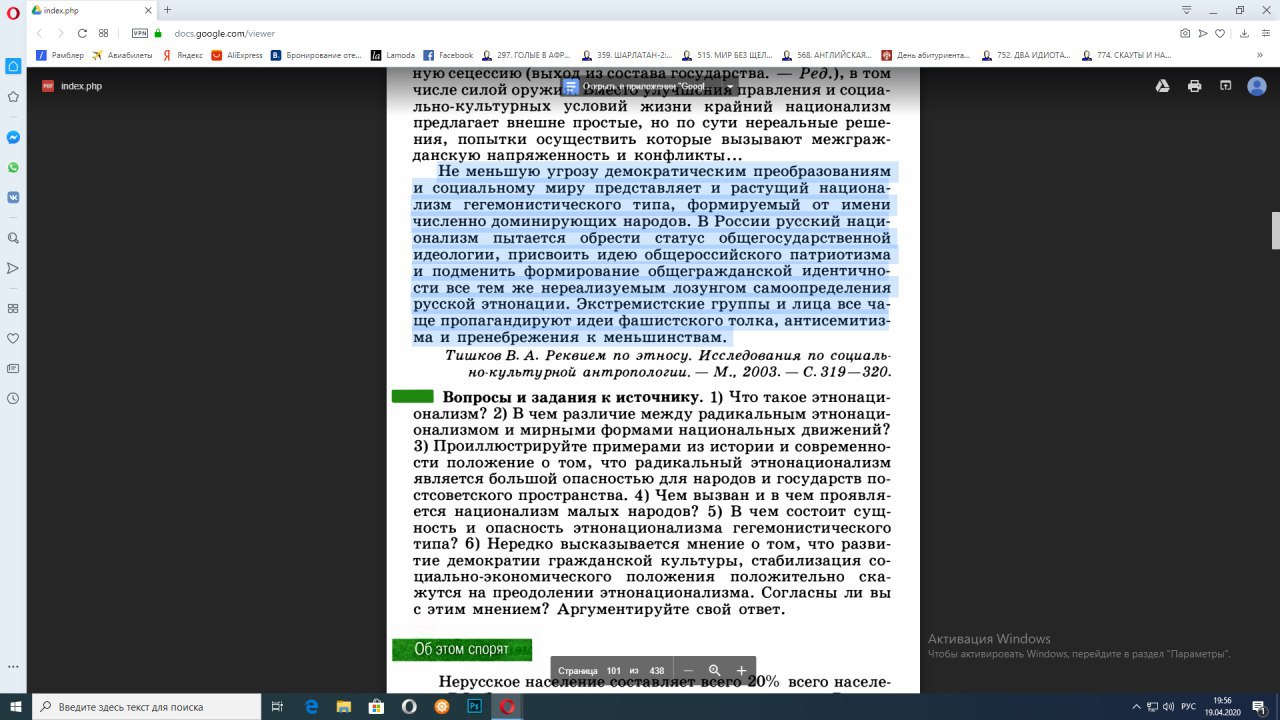The image size is (1280, 720).
Task: Launch Photoshop from the taskbar
Action: pyautogui.click(x=474, y=706)
